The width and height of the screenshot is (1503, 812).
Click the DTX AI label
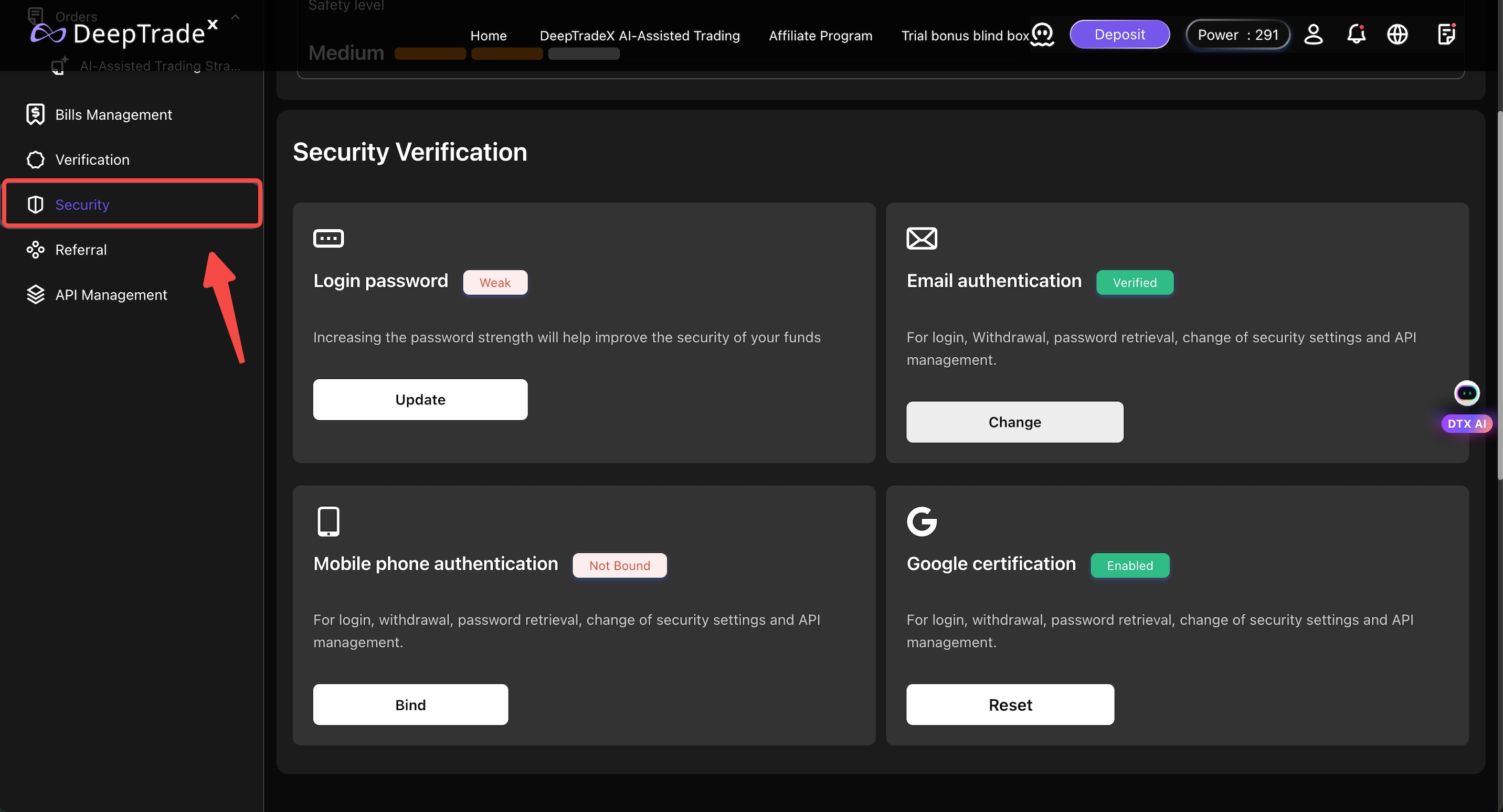tap(1466, 423)
